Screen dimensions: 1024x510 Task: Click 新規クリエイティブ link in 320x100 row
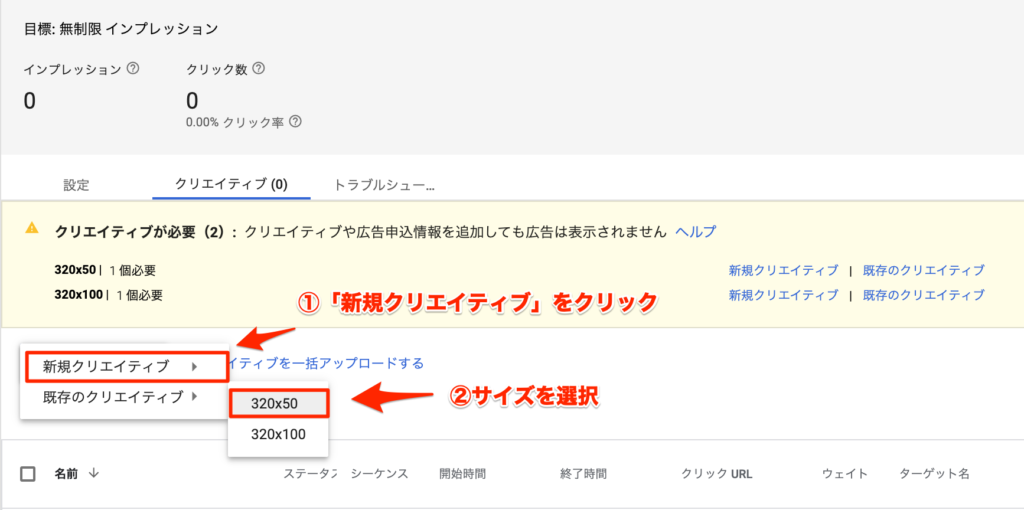(783, 295)
